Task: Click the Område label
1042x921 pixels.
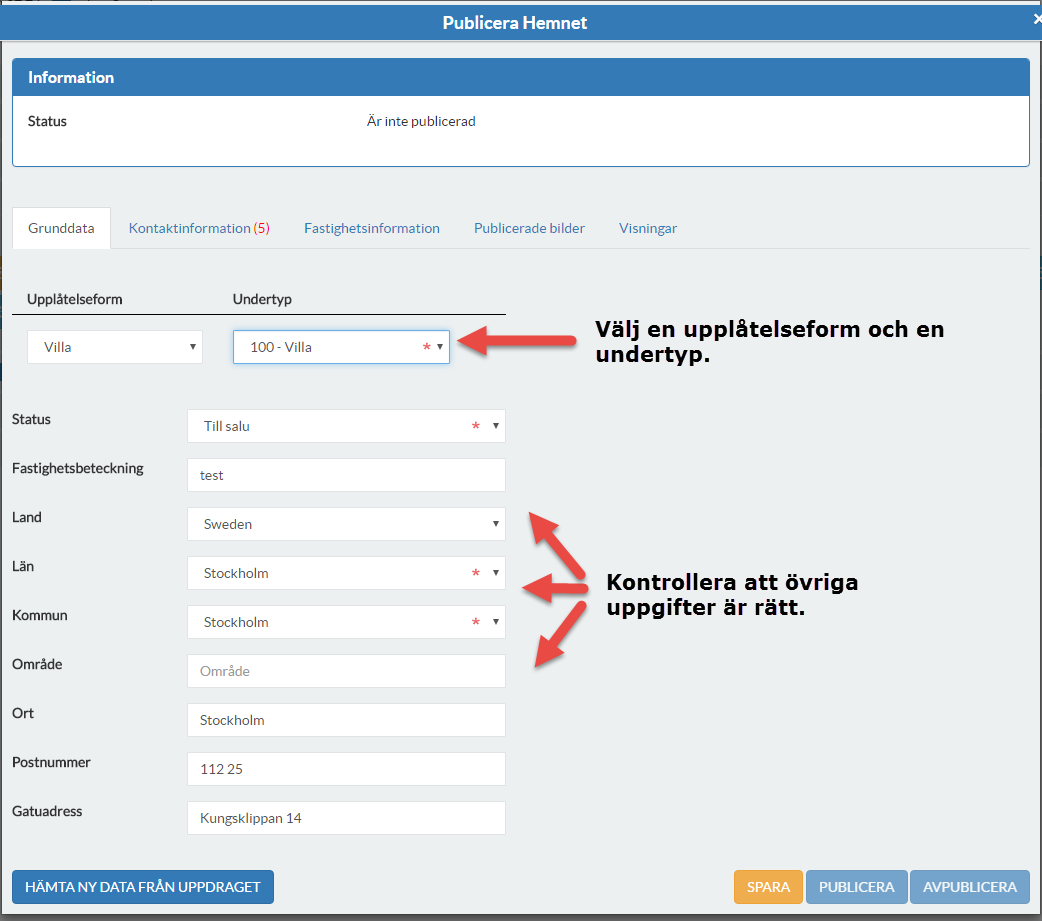Action: (x=37, y=664)
